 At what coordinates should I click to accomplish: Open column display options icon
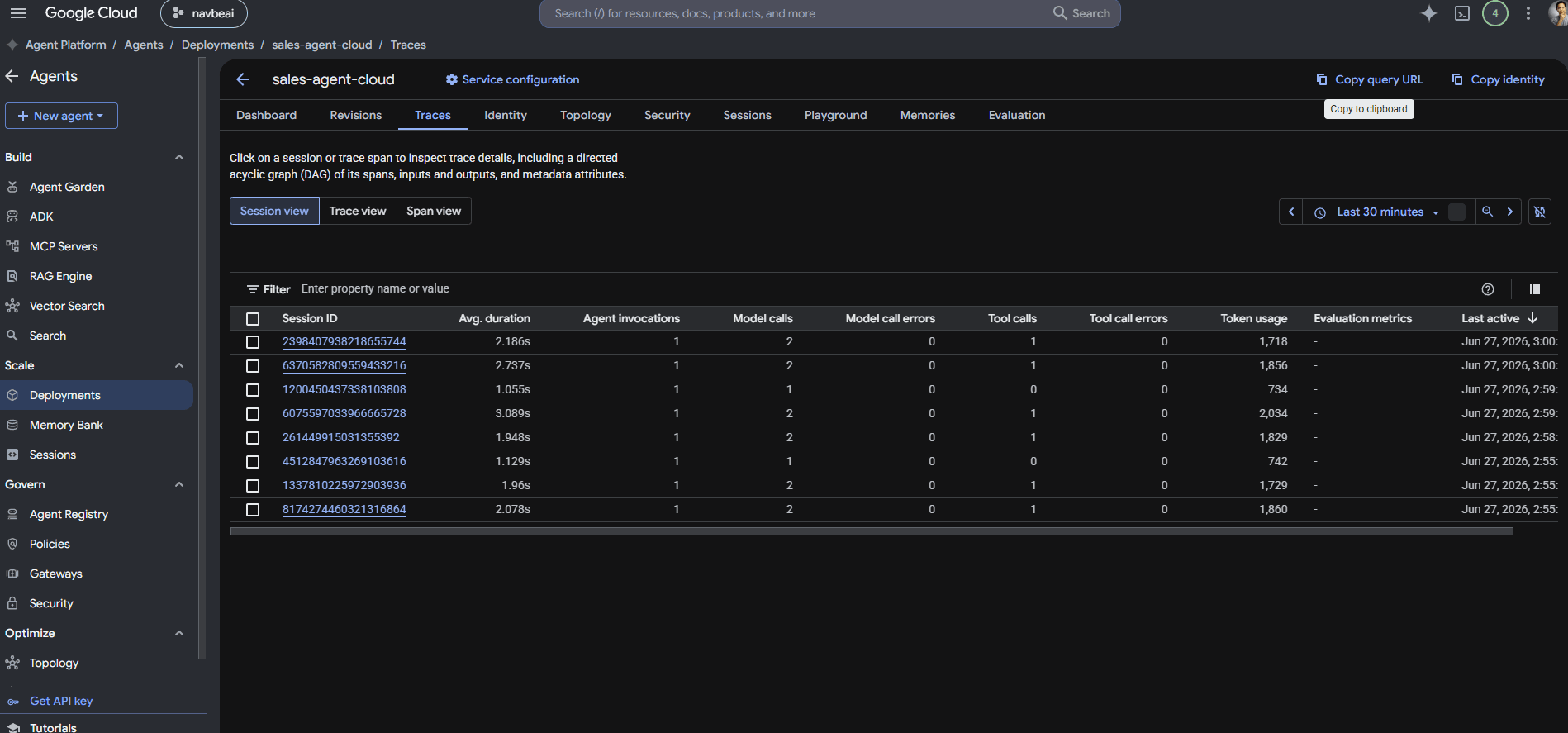click(1535, 289)
